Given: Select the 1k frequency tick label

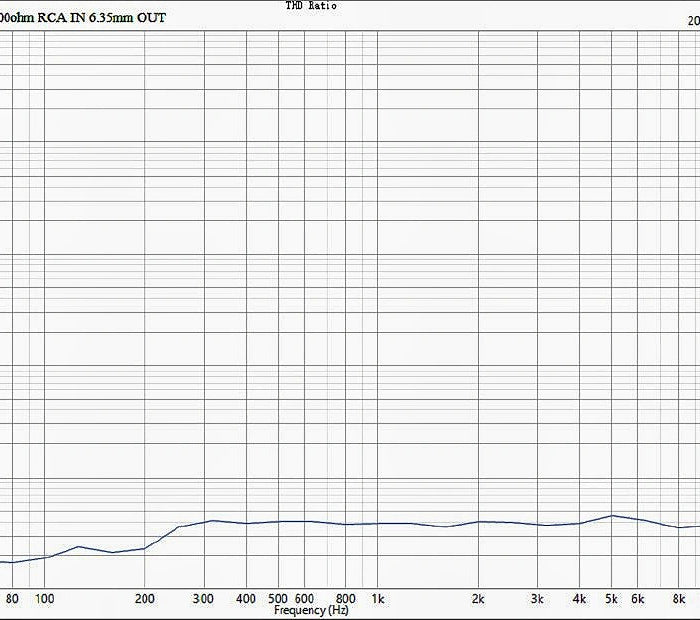Looking at the screenshot, I should (378, 599).
